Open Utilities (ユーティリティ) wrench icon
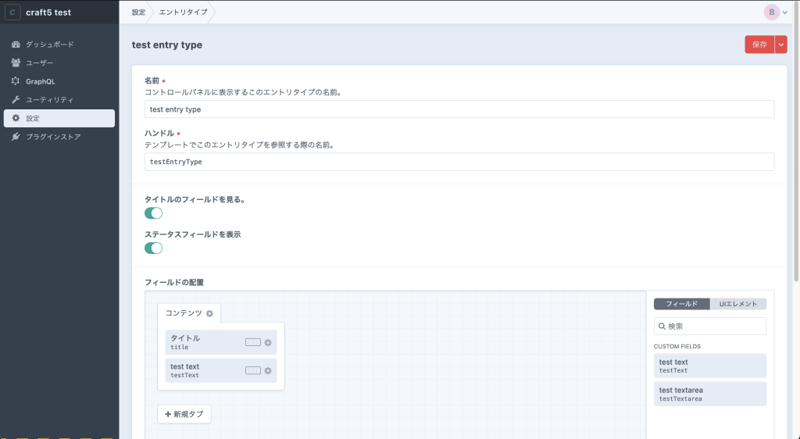This screenshot has width=800, height=439. click(x=16, y=100)
